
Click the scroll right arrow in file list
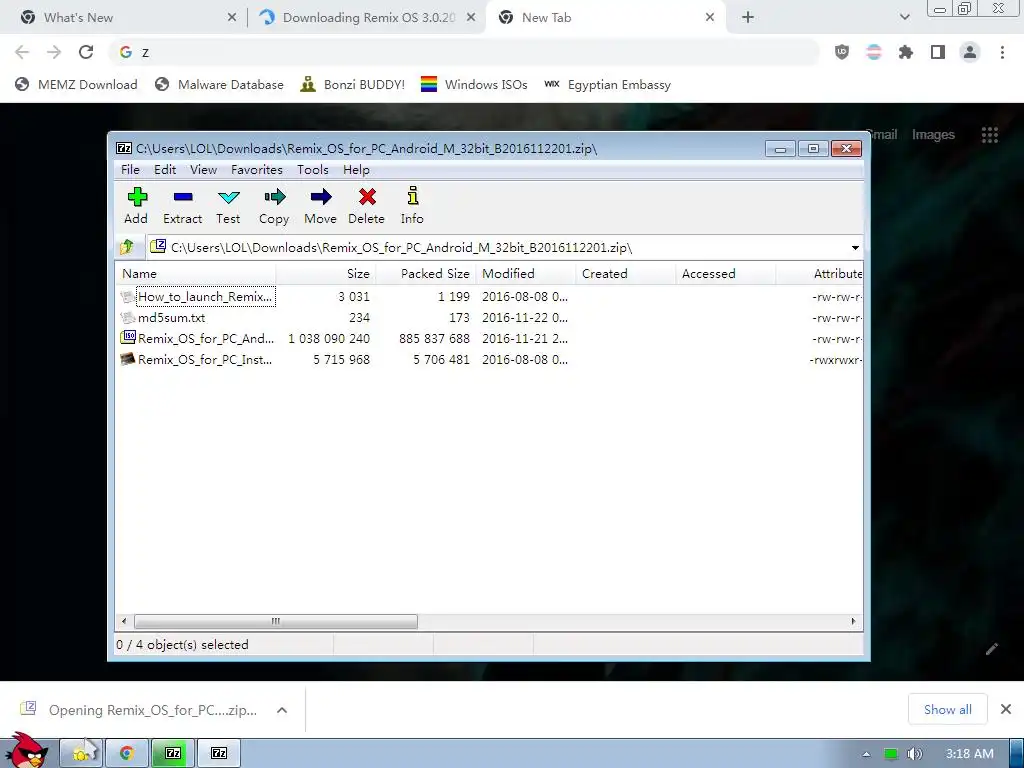(853, 621)
